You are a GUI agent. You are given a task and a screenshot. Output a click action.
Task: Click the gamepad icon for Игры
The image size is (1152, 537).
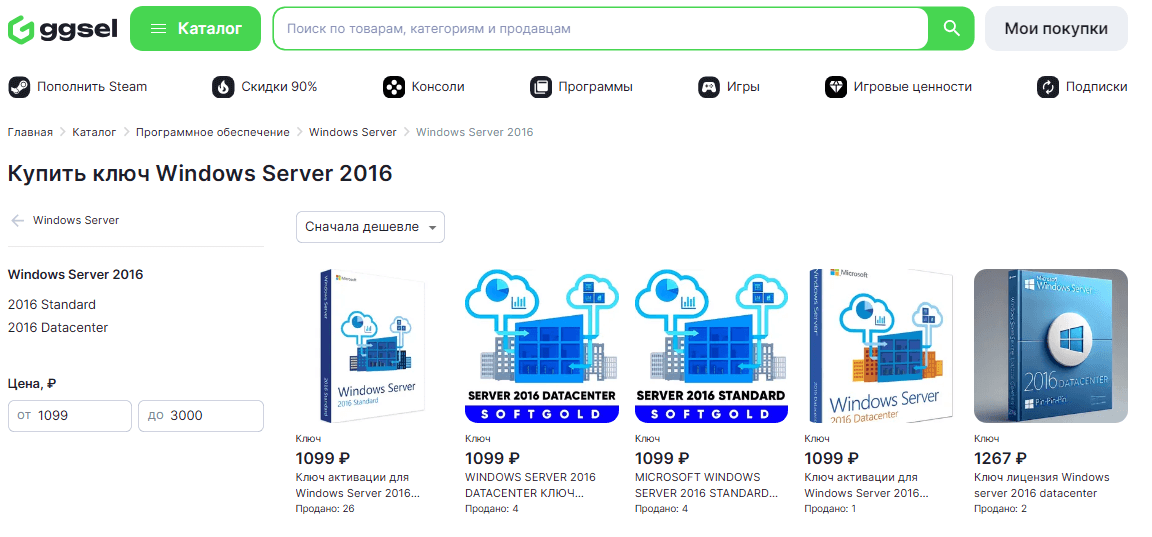click(709, 87)
